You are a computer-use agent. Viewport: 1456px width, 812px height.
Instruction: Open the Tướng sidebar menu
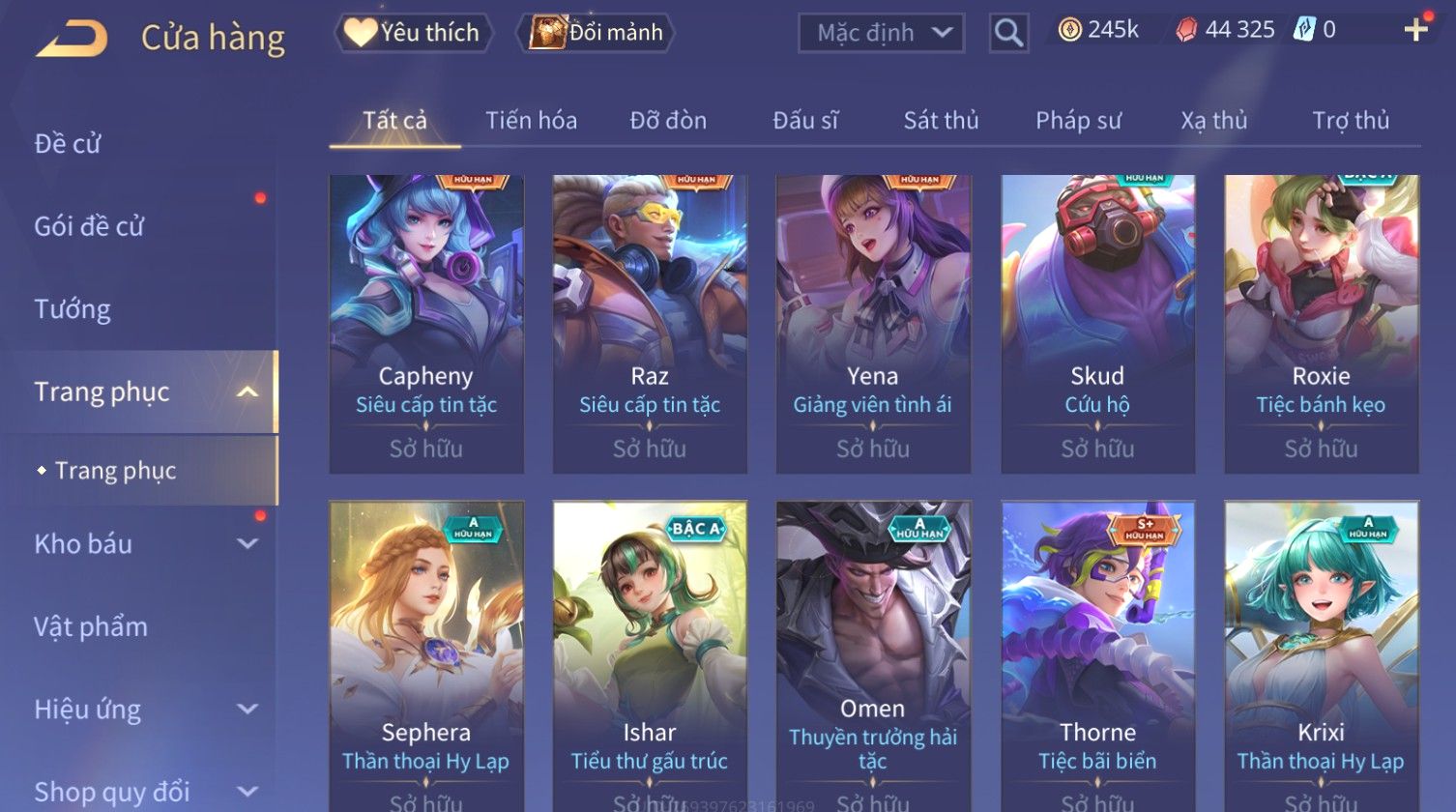(73, 309)
